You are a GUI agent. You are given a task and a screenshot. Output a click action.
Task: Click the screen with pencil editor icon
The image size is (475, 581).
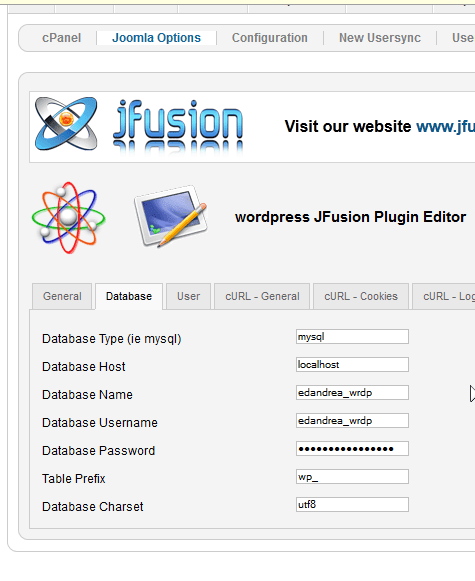point(171,216)
